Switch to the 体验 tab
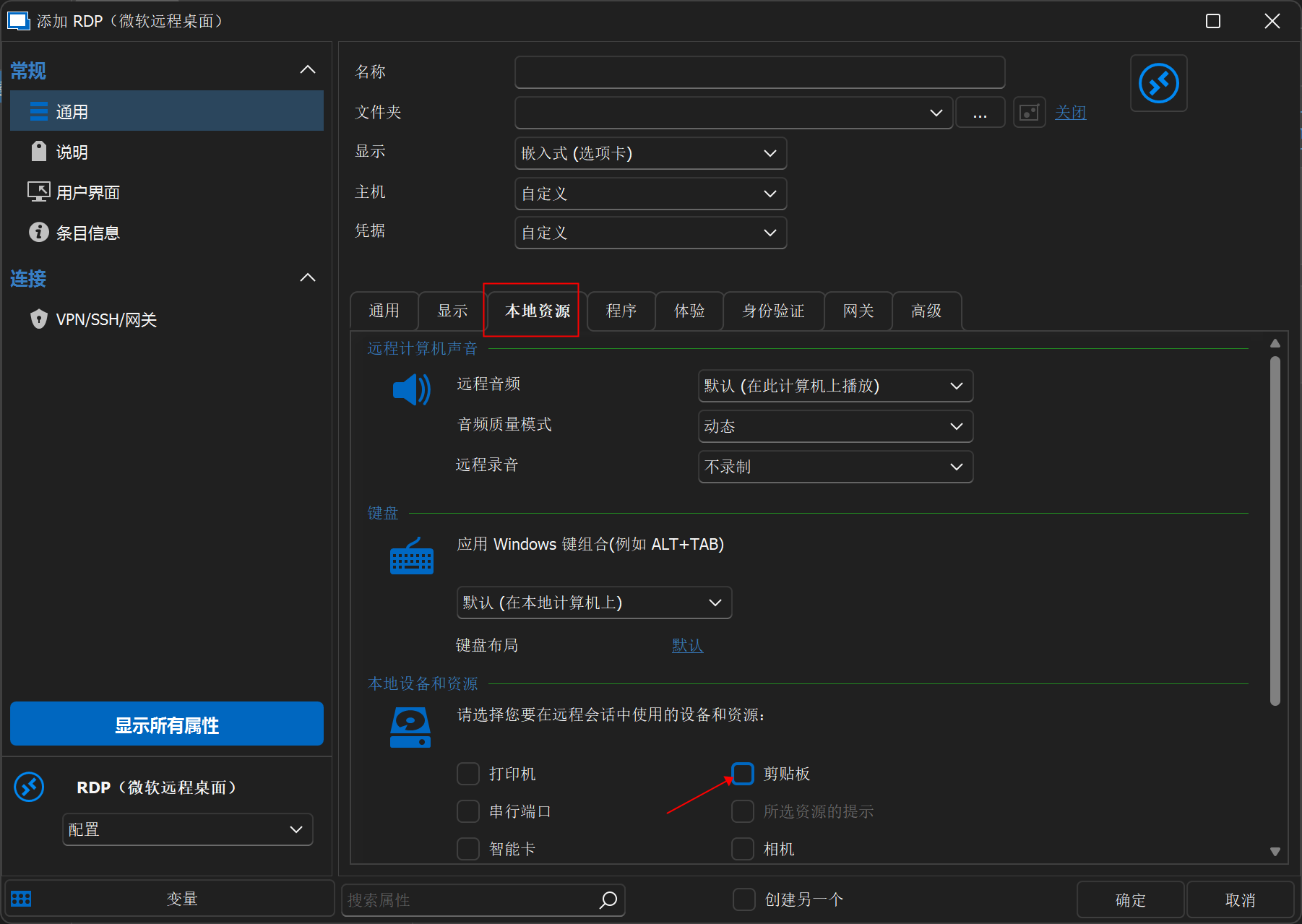Image resolution: width=1302 pixels, height=924 pixels. tap(689, 311)
